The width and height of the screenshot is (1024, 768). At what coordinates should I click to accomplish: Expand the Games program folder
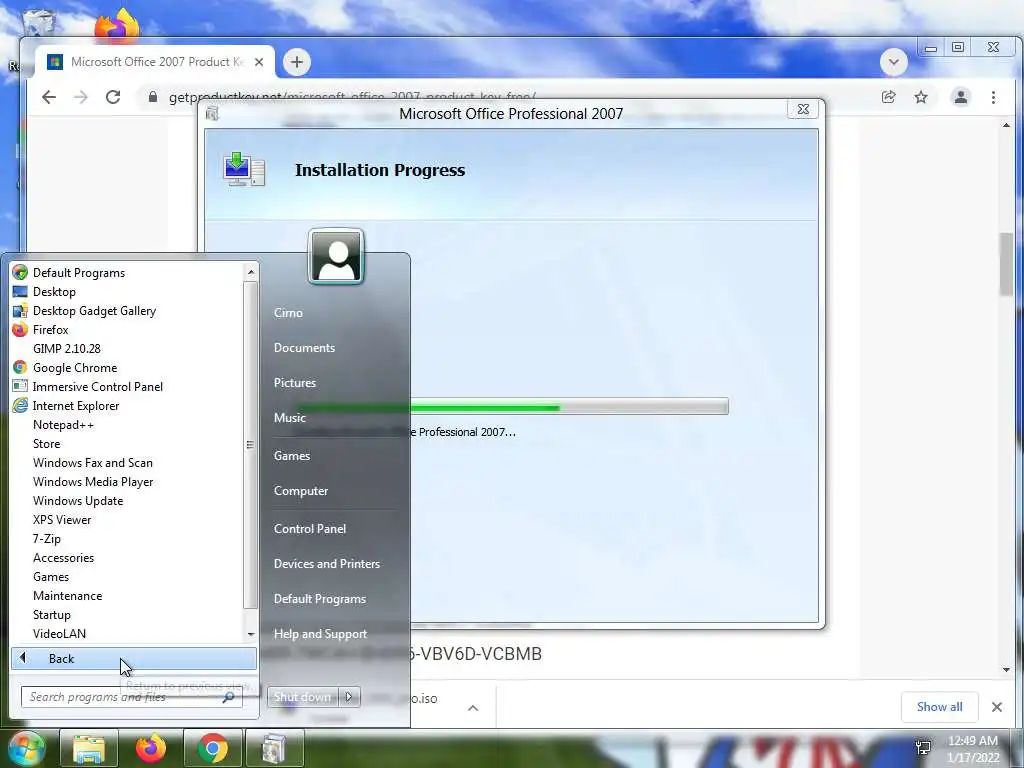click(51, 577)
